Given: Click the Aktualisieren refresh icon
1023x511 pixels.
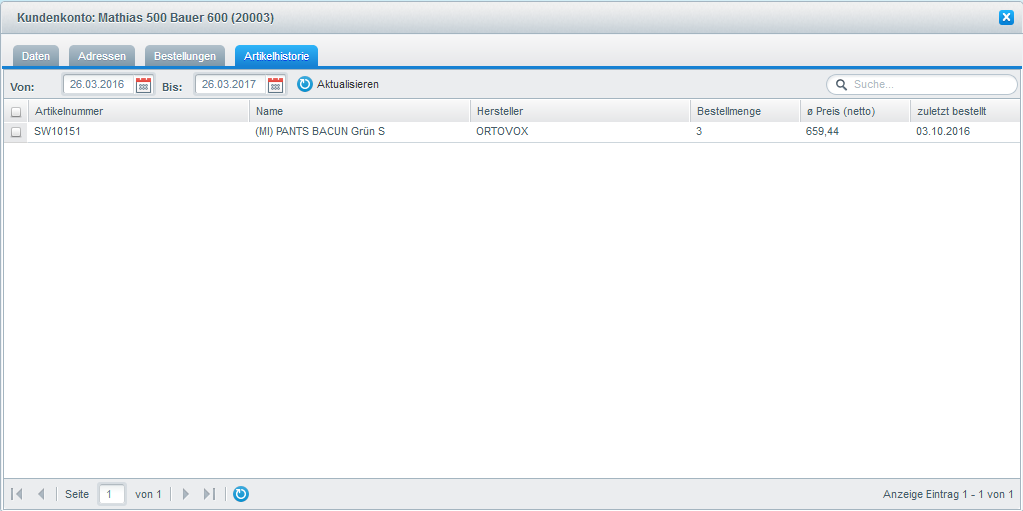Looking at the screenshot, I should click(x=305, y=85).
